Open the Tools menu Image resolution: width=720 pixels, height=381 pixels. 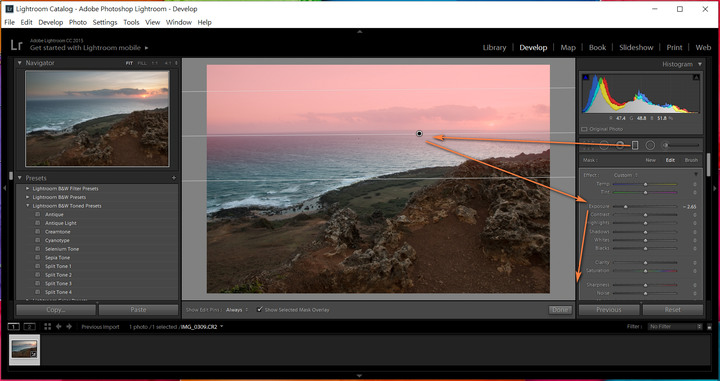(131, 22)
